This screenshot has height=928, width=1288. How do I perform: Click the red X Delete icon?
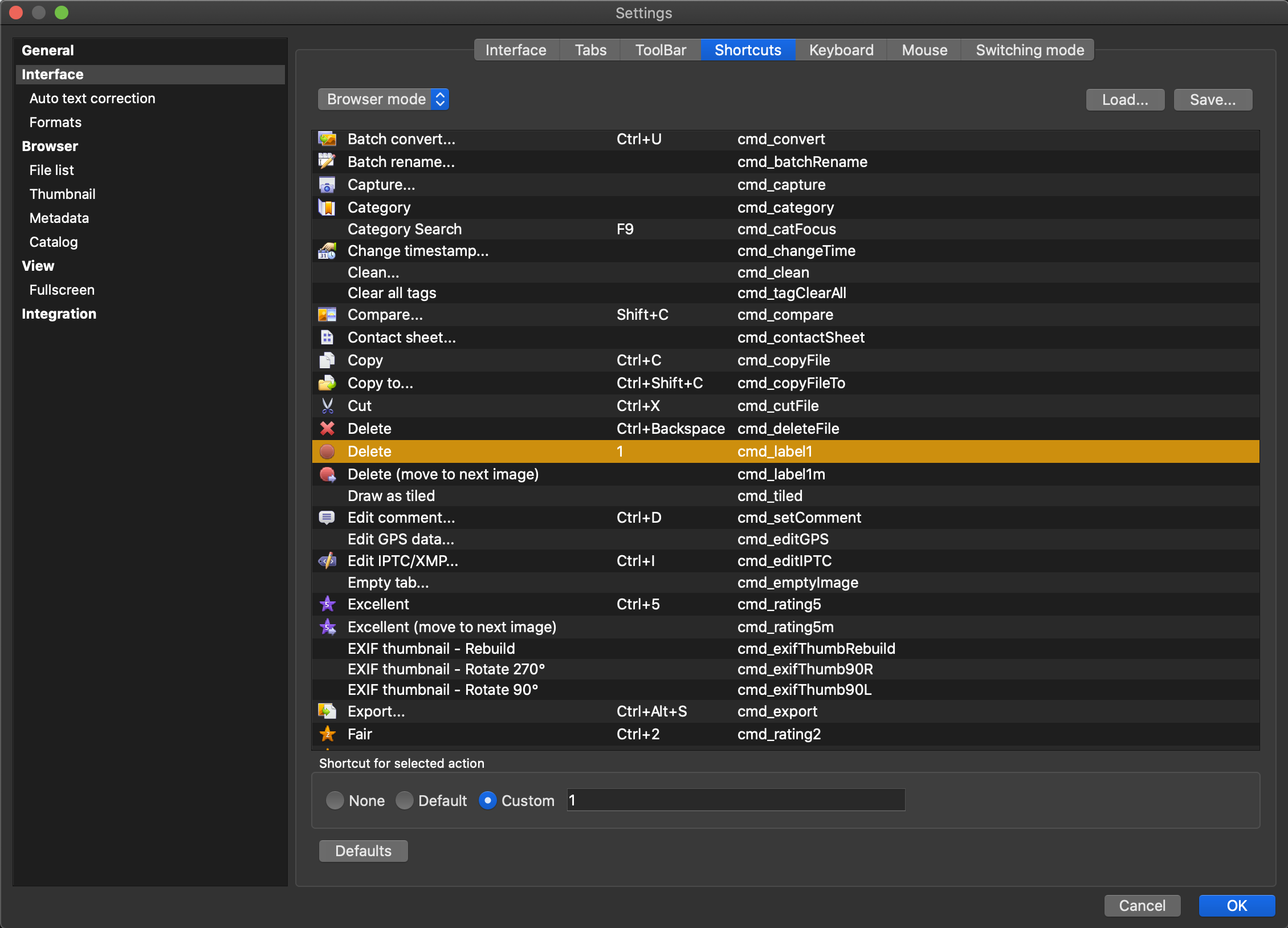coord(327,429)
